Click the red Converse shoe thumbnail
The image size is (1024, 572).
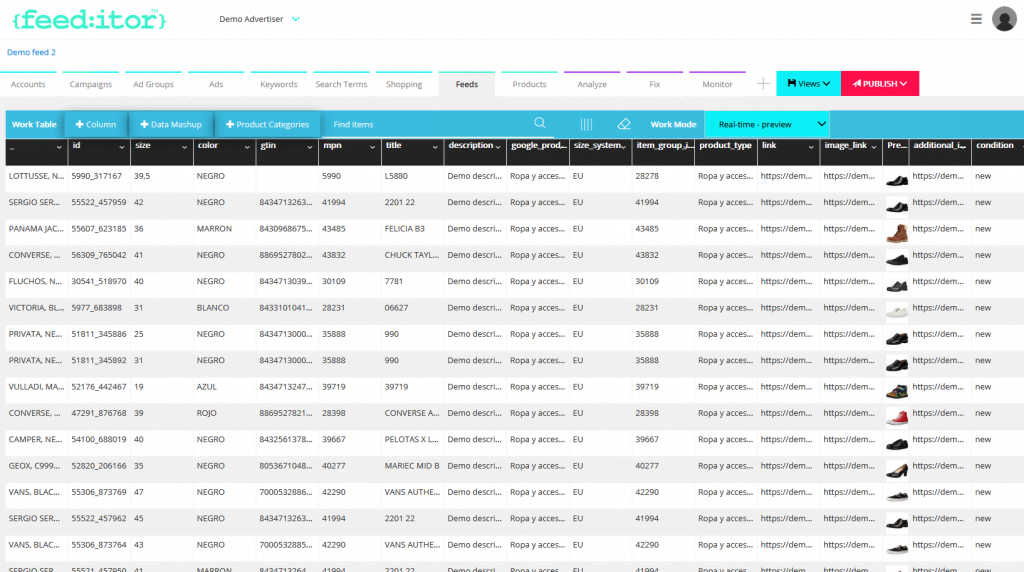coord(897,414)
